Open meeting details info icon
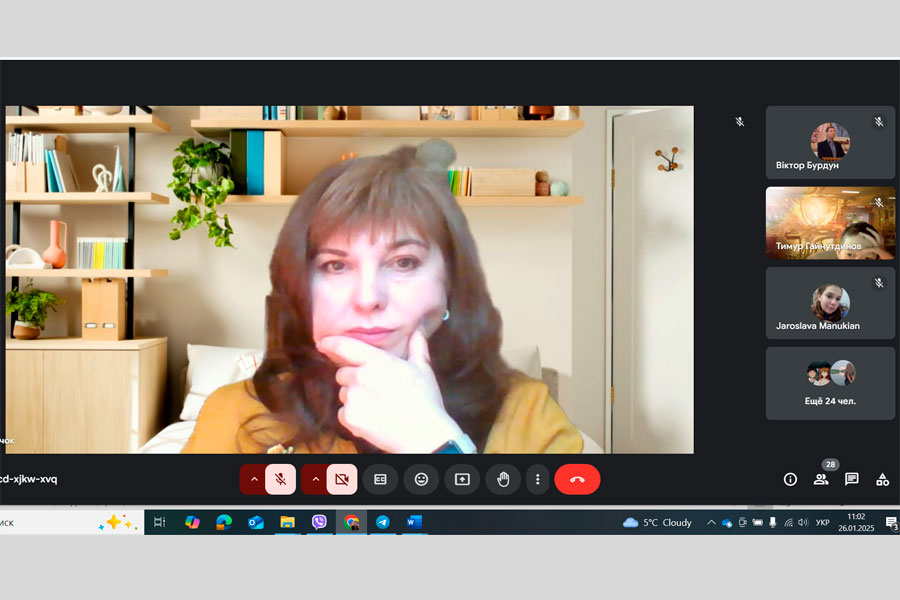900x600 pixels. pos(790,479)
